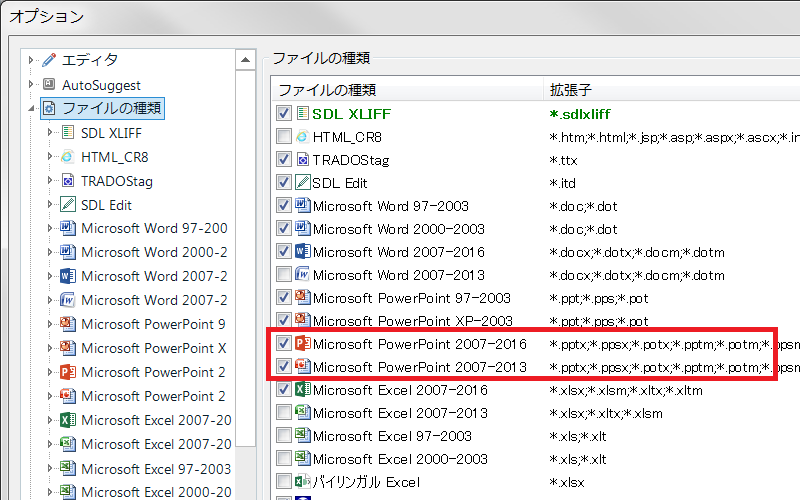Viewport: 800px width, 500px height.
Task: Click the pencil icon beside エディタ
Action: point(49,60)
